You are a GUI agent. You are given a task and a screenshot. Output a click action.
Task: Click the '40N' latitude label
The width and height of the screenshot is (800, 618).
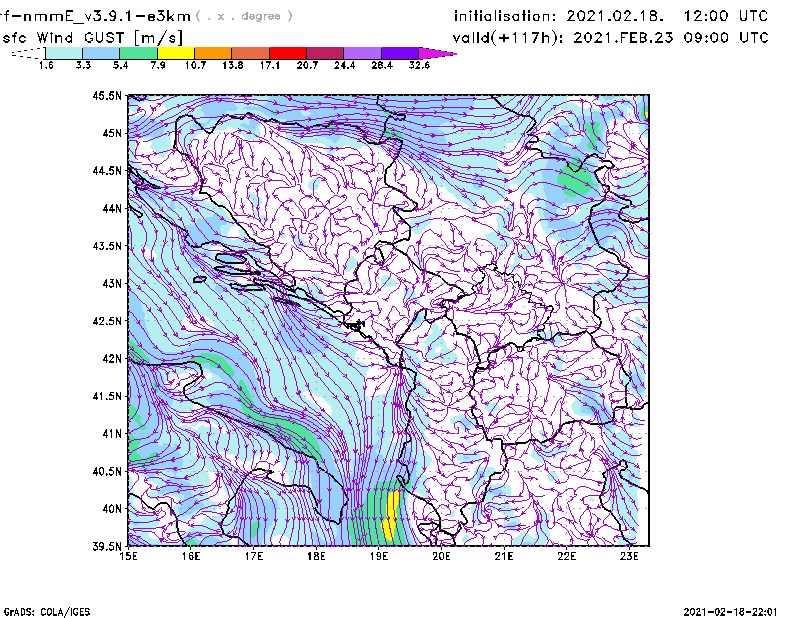click(112, 509)
